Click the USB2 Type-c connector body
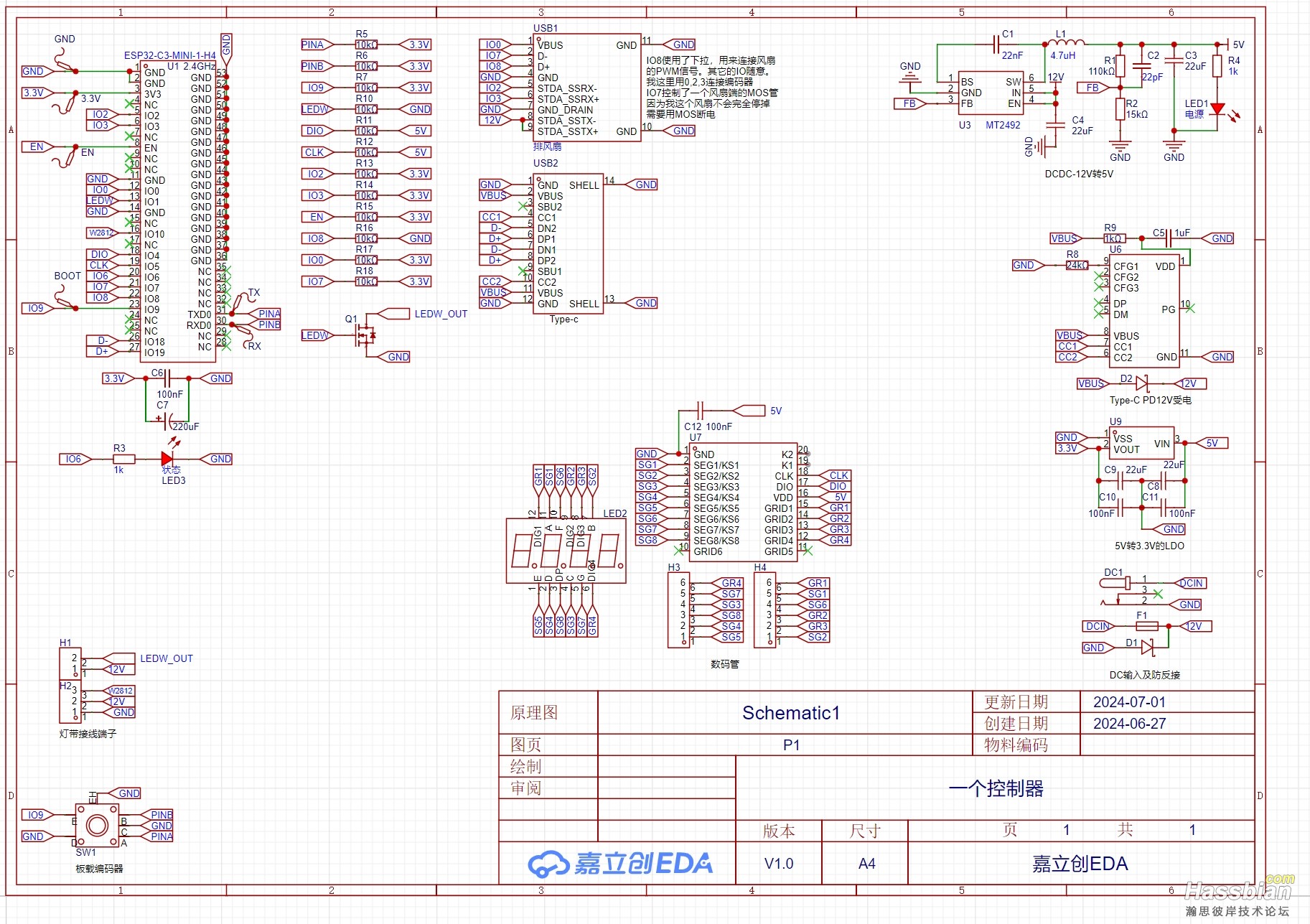 tap(568, 244)
